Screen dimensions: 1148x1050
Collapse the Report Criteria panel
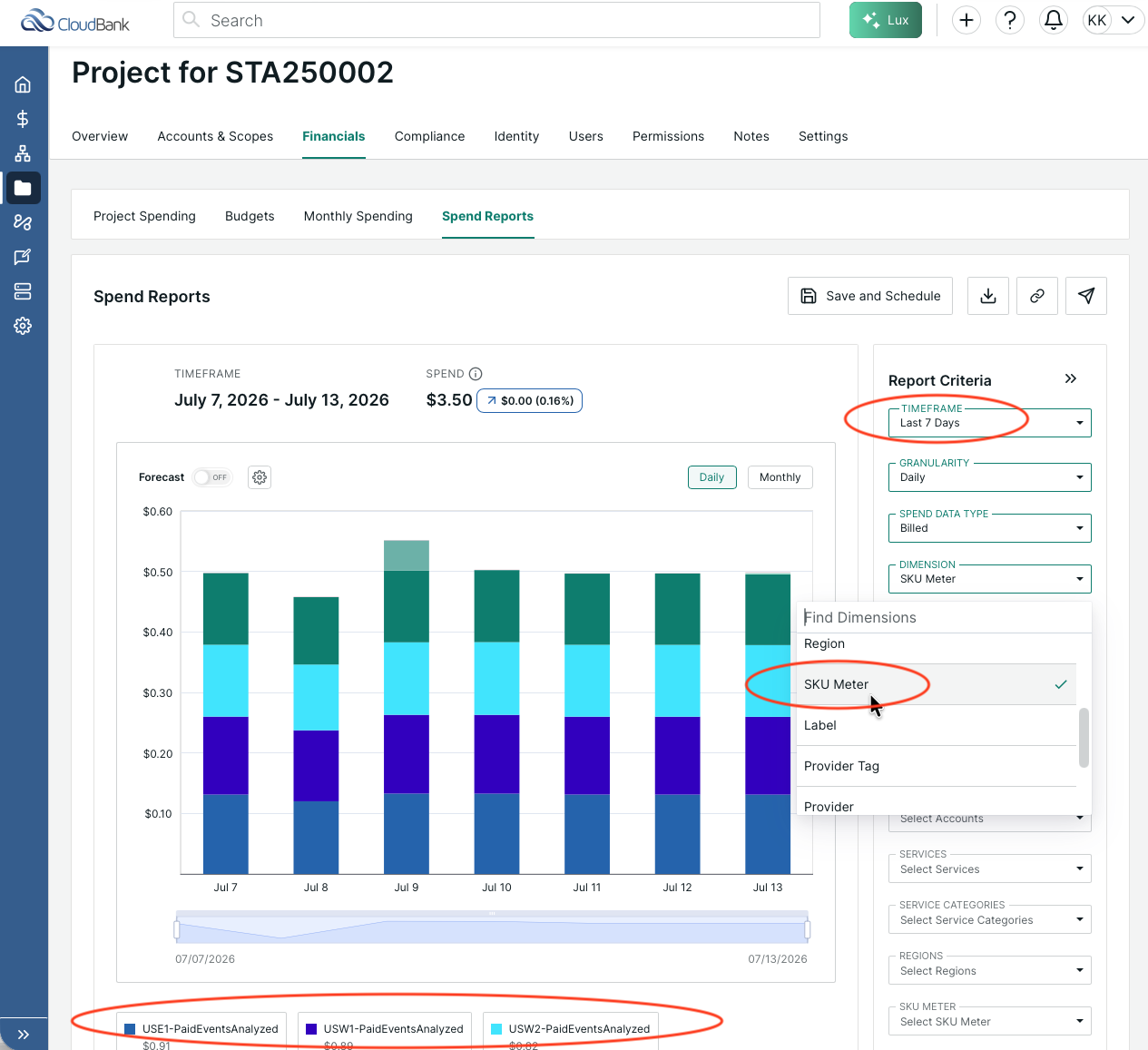(1071, 378)
